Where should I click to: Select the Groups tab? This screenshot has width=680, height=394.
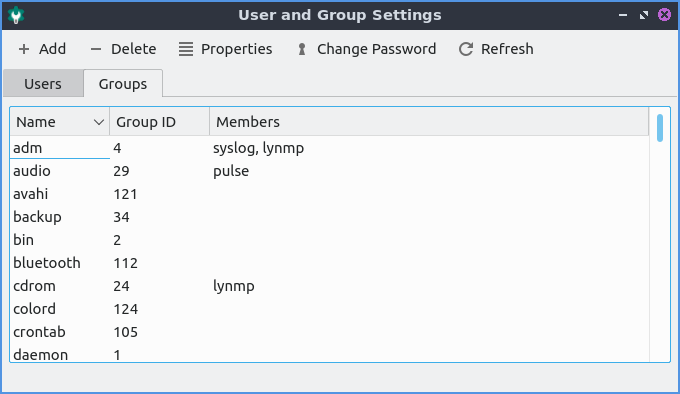coord(123,84)
